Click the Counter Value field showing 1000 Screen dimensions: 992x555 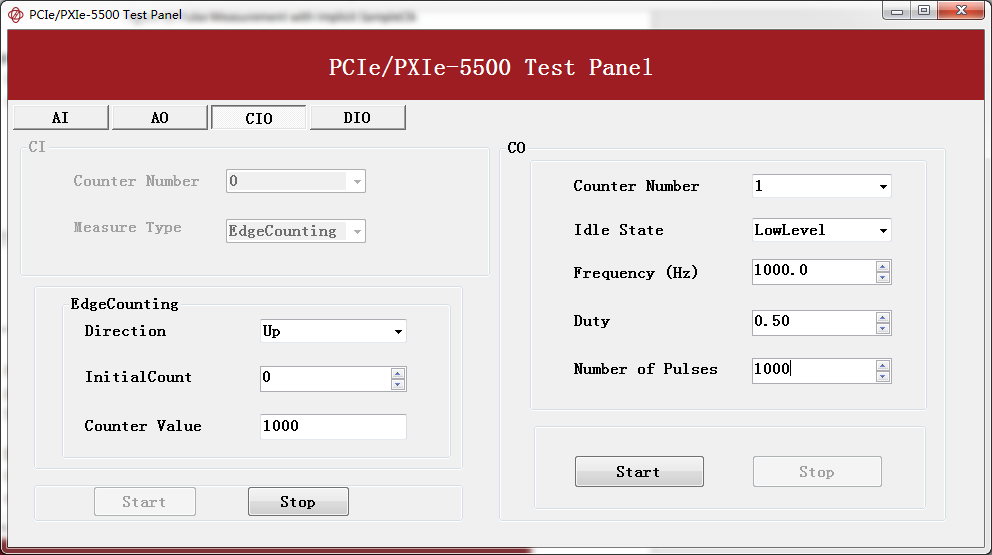coord(333,427)
